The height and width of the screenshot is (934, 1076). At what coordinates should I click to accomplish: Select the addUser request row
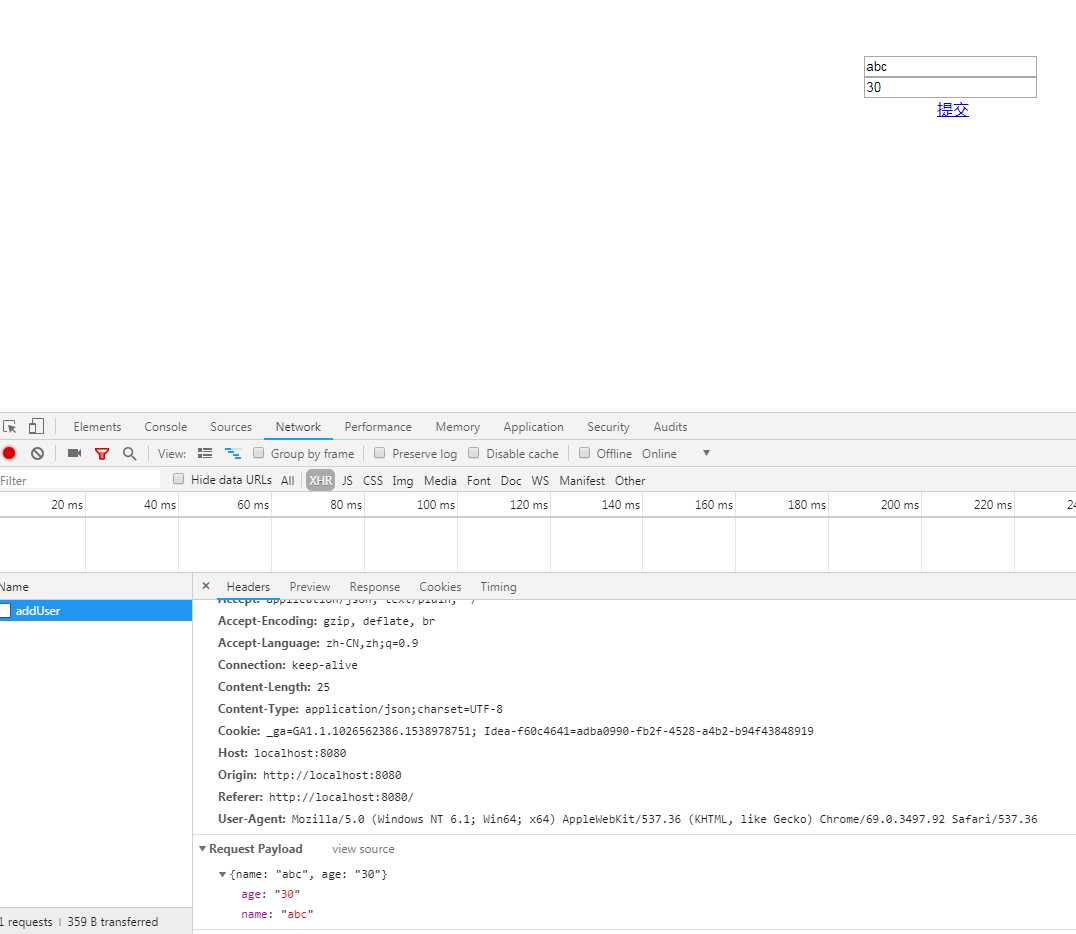point(96,610)
